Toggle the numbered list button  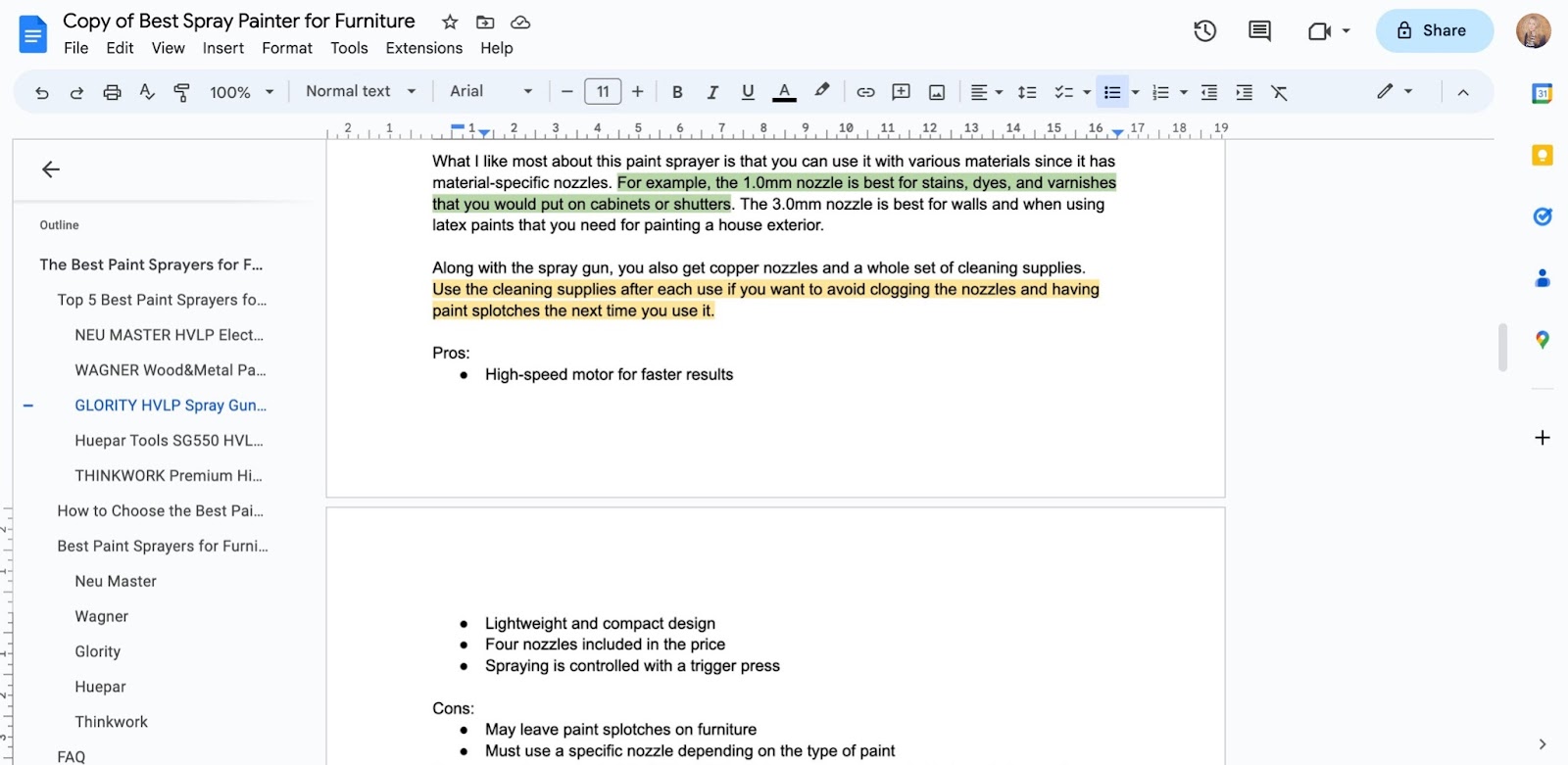pos(1160,92)
